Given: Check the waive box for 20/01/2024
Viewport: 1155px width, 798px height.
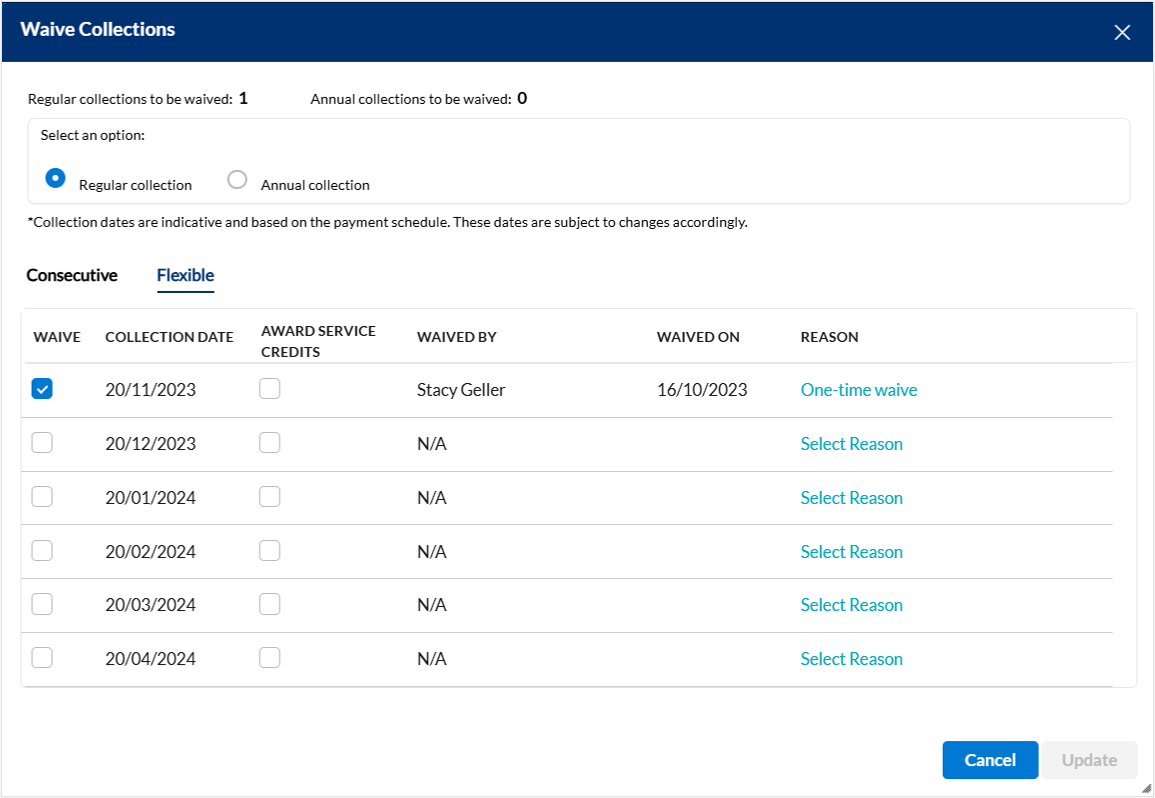Looking at the screenshot, I should [x=42, y=497].
